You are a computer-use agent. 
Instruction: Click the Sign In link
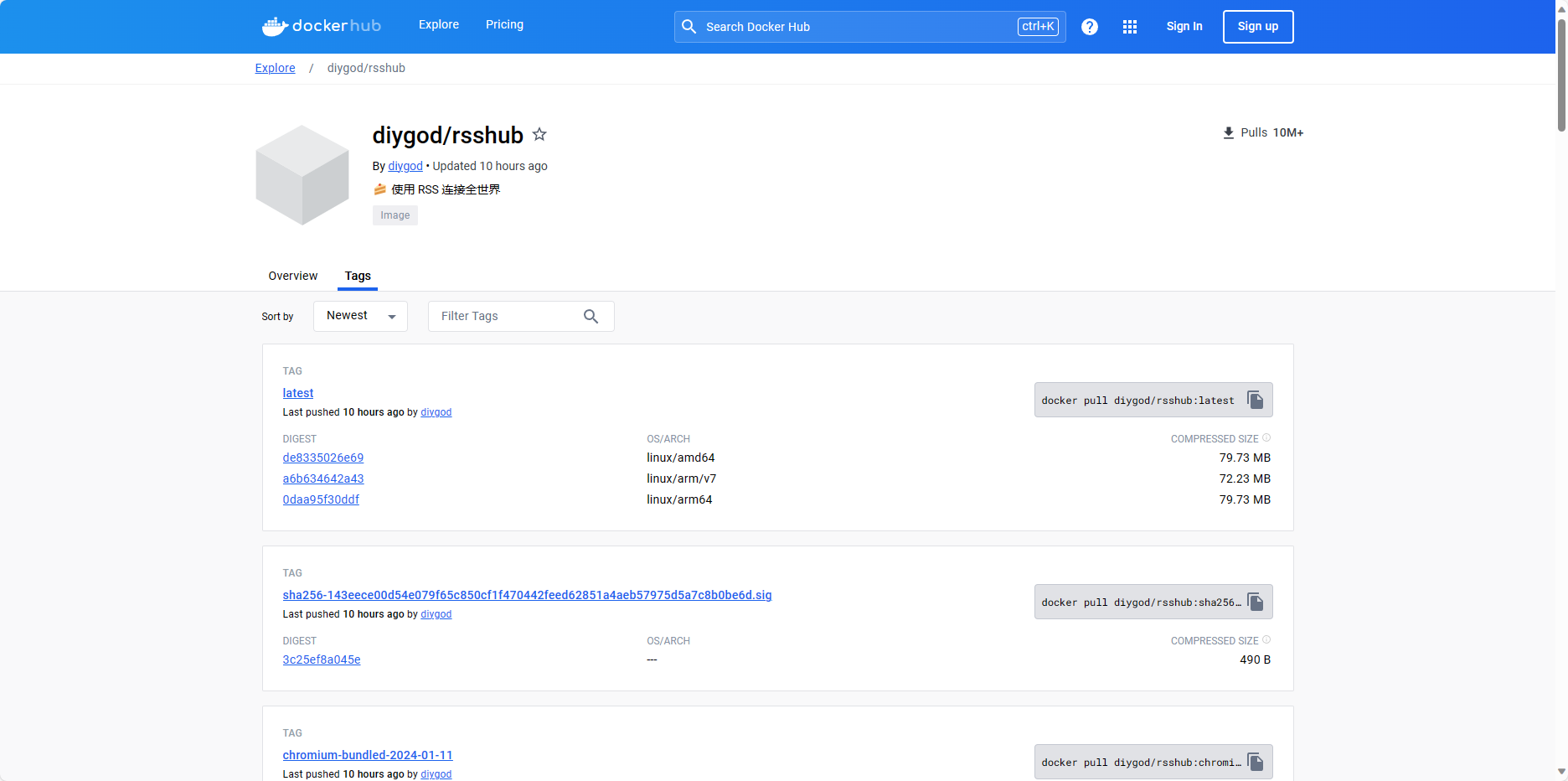coord(1184,27)
